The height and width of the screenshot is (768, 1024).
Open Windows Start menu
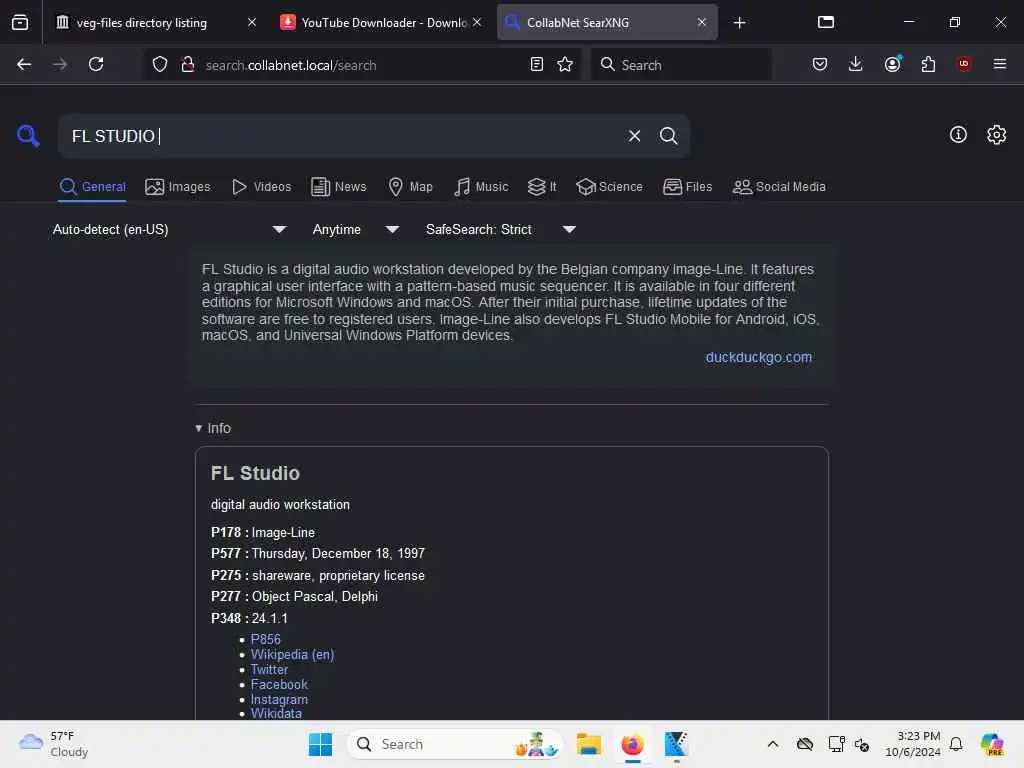point(320,744)
